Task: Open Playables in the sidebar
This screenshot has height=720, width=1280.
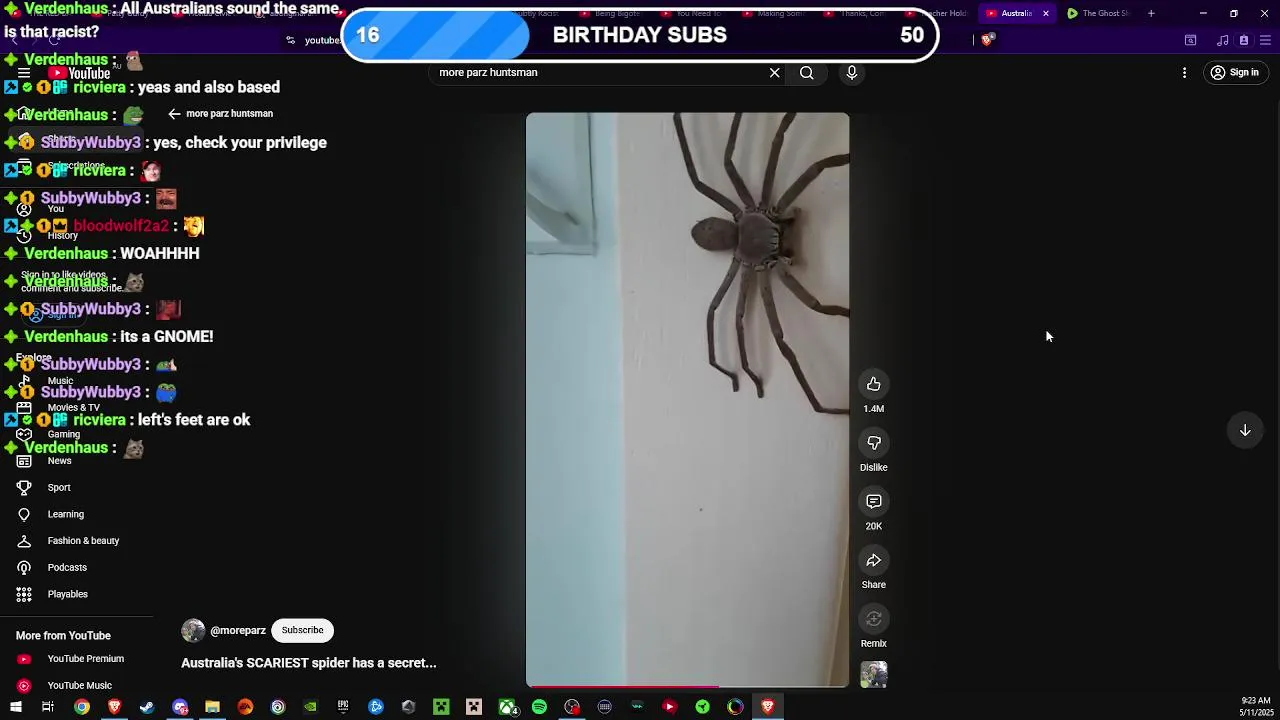Action: point(67,594)
